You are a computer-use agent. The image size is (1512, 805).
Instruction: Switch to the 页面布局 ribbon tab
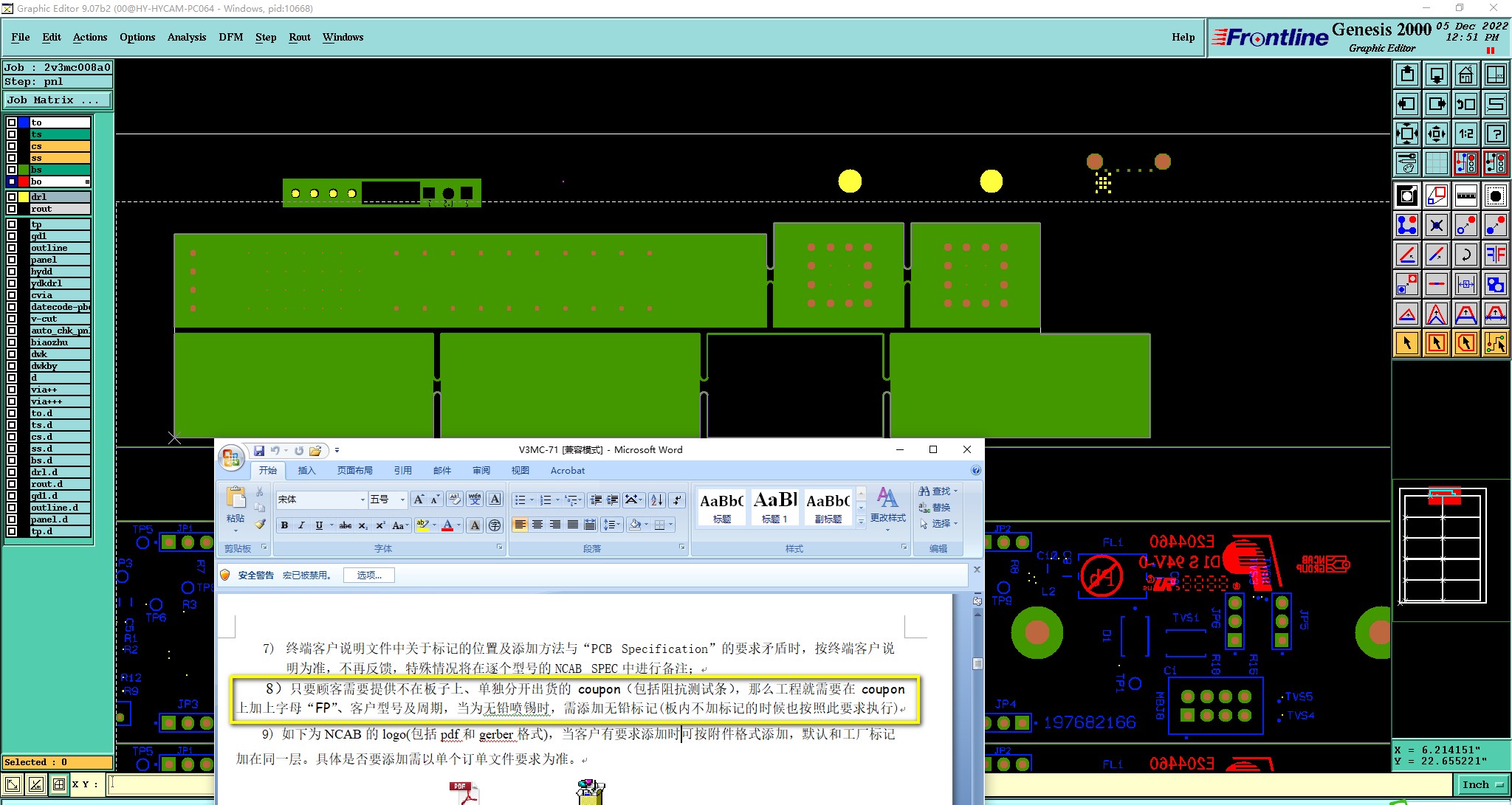pos(354,470)
